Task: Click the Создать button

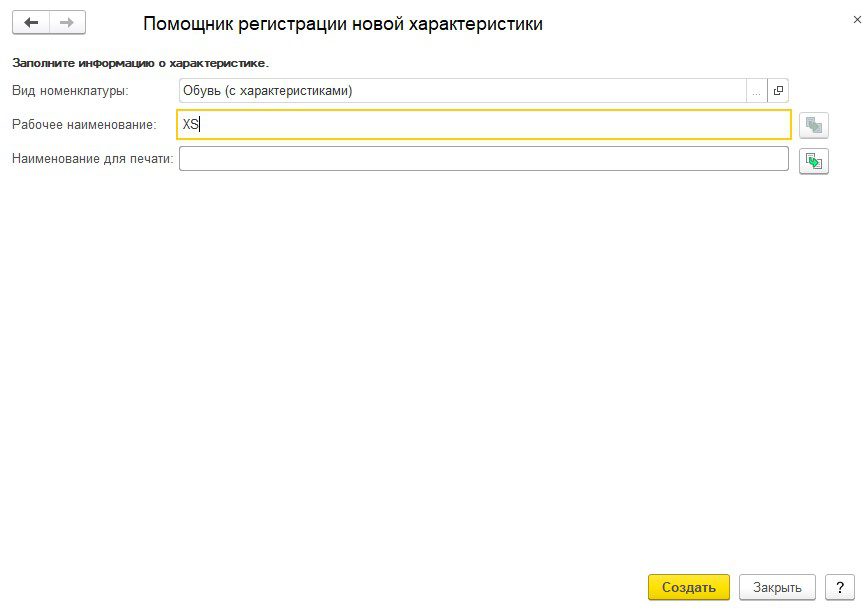Action: pos(689,587)
